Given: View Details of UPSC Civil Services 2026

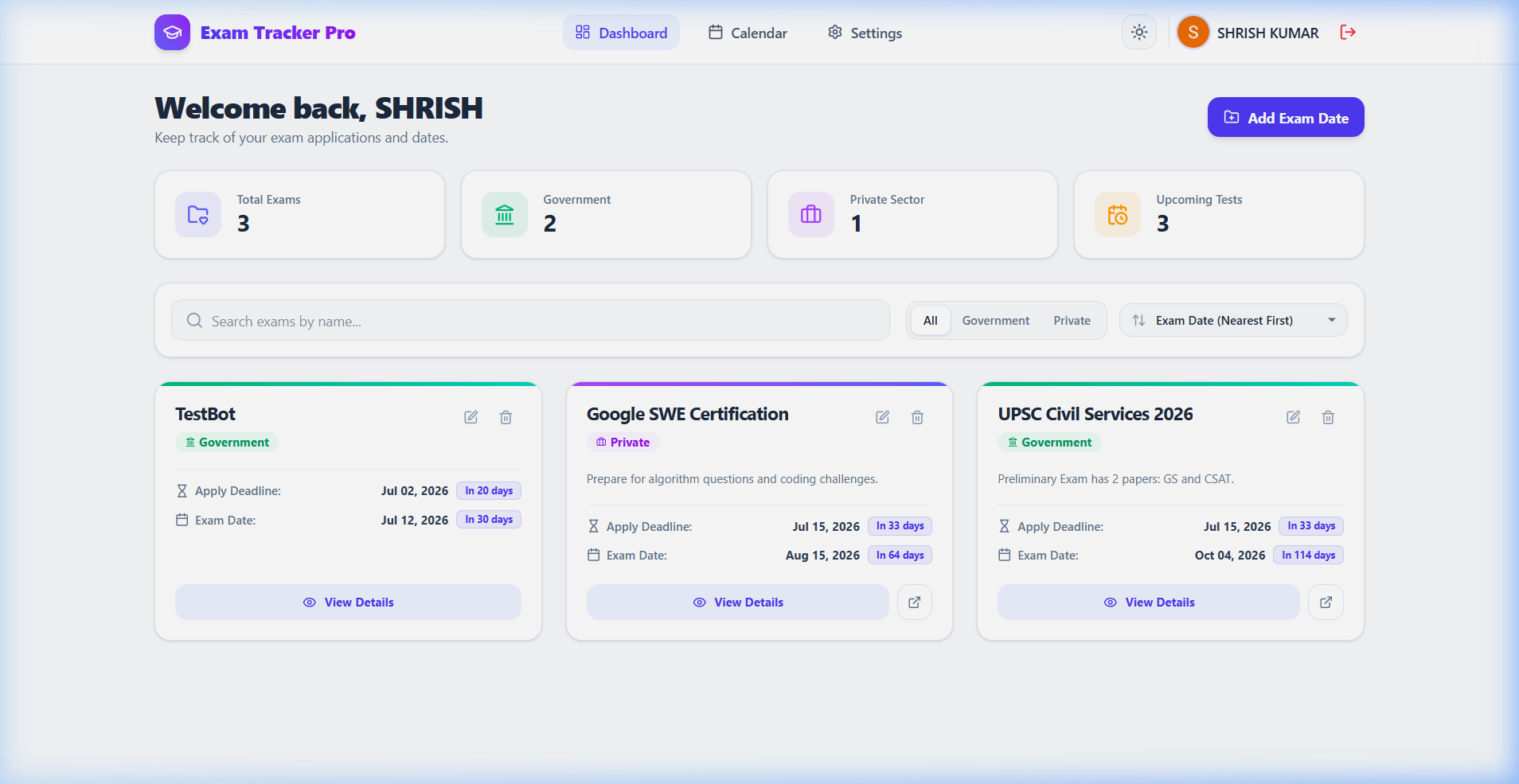Looking at the screenshot, I should click(1148, 603).
